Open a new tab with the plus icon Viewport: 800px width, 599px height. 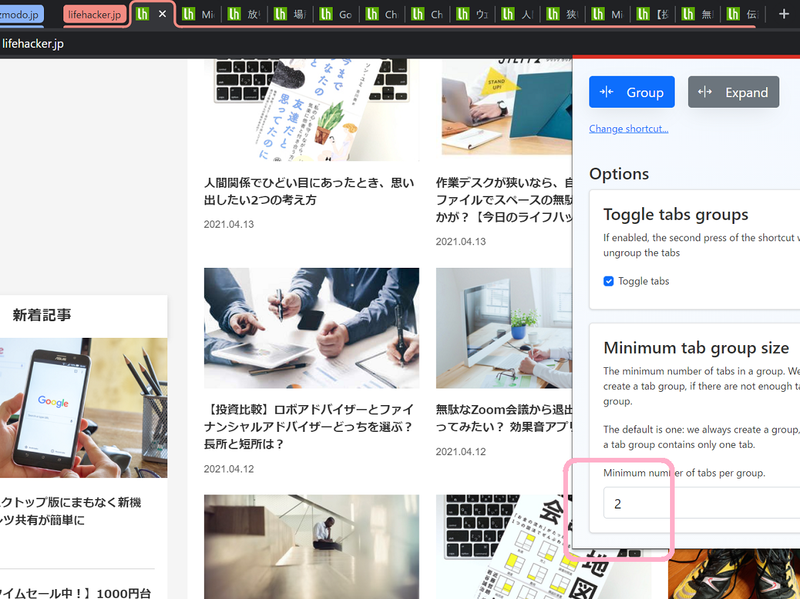(784, 14)
